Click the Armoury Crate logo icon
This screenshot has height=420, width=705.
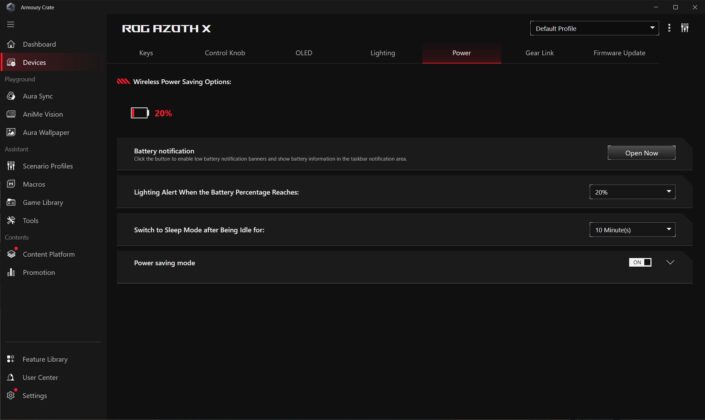tap(11, 7)
